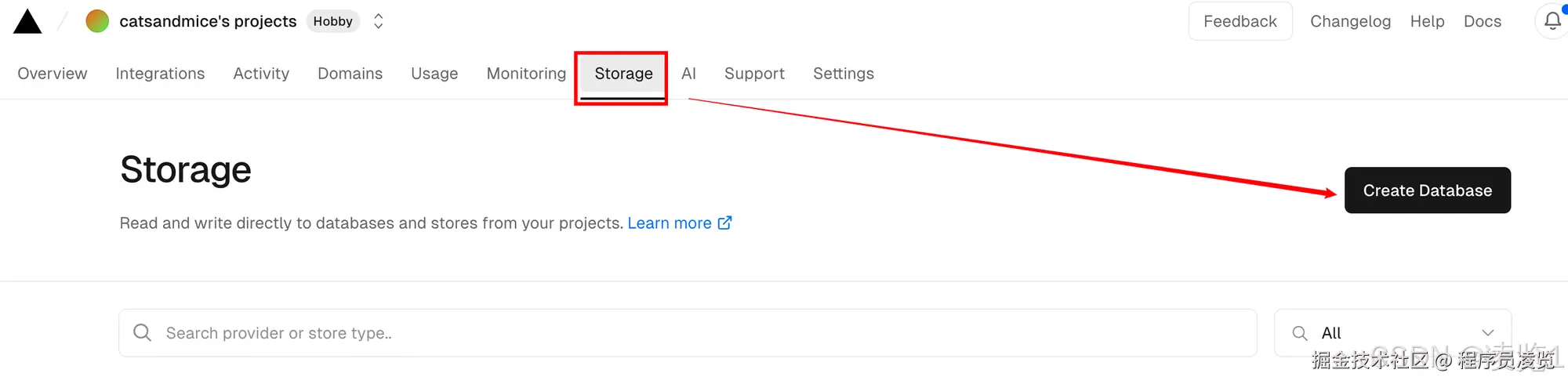Open the notifications bell
Image resolution: width=1568 pixels, height=384 pixels.
point(1552,21)
